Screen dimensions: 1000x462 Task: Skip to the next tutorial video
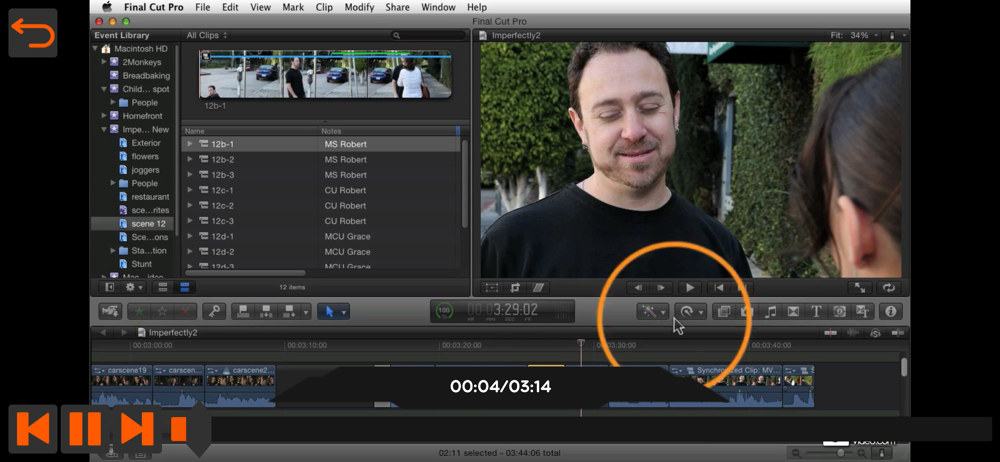136,428
